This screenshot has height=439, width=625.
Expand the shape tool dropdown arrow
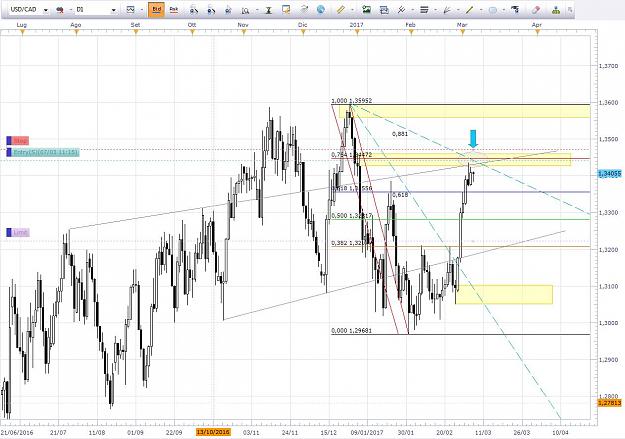click(505, 10)
